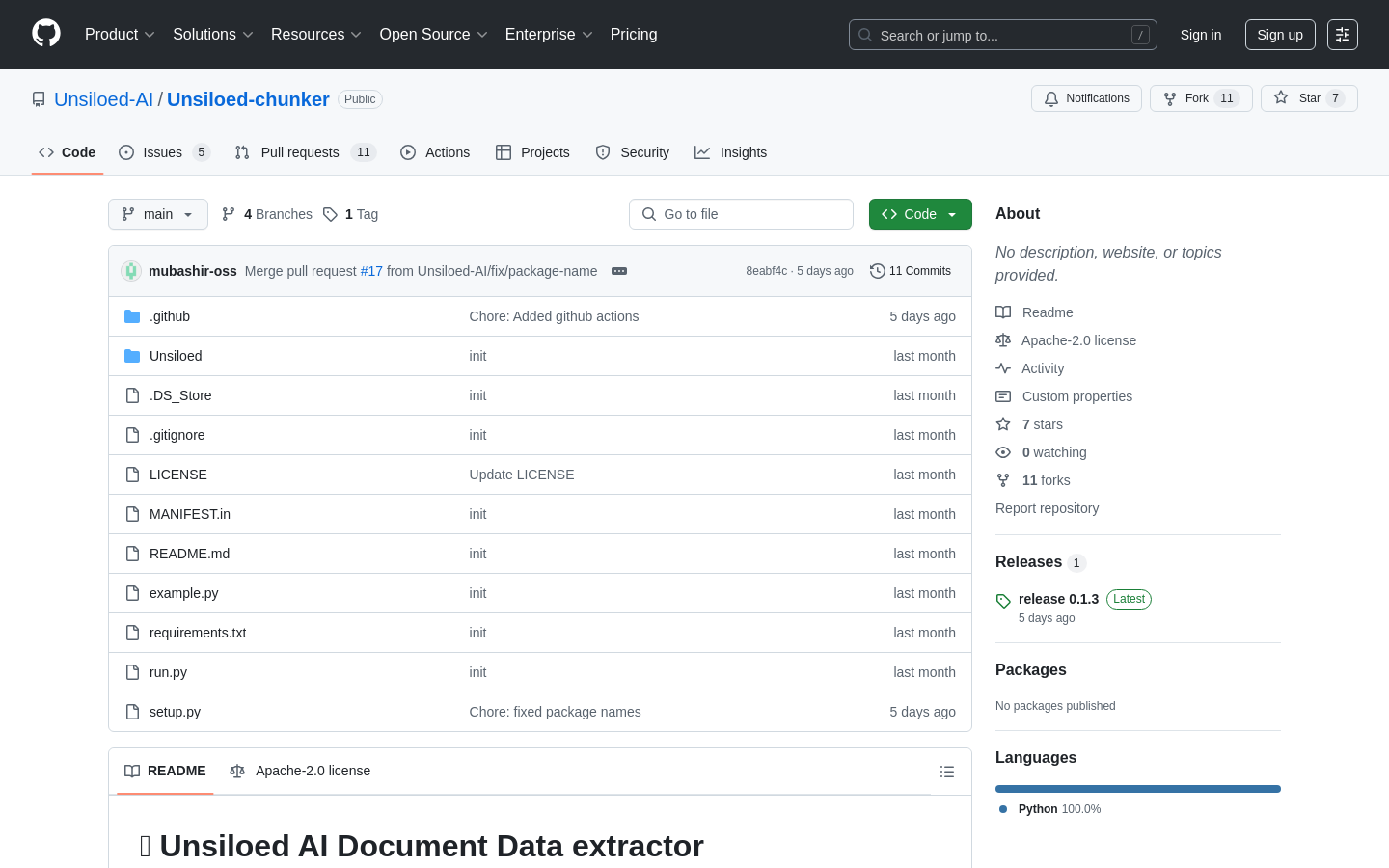Viewport: 1389px width, 868px height.
Task: Open the README.md file
Action: pyautogui.click(x=189, y=554)
